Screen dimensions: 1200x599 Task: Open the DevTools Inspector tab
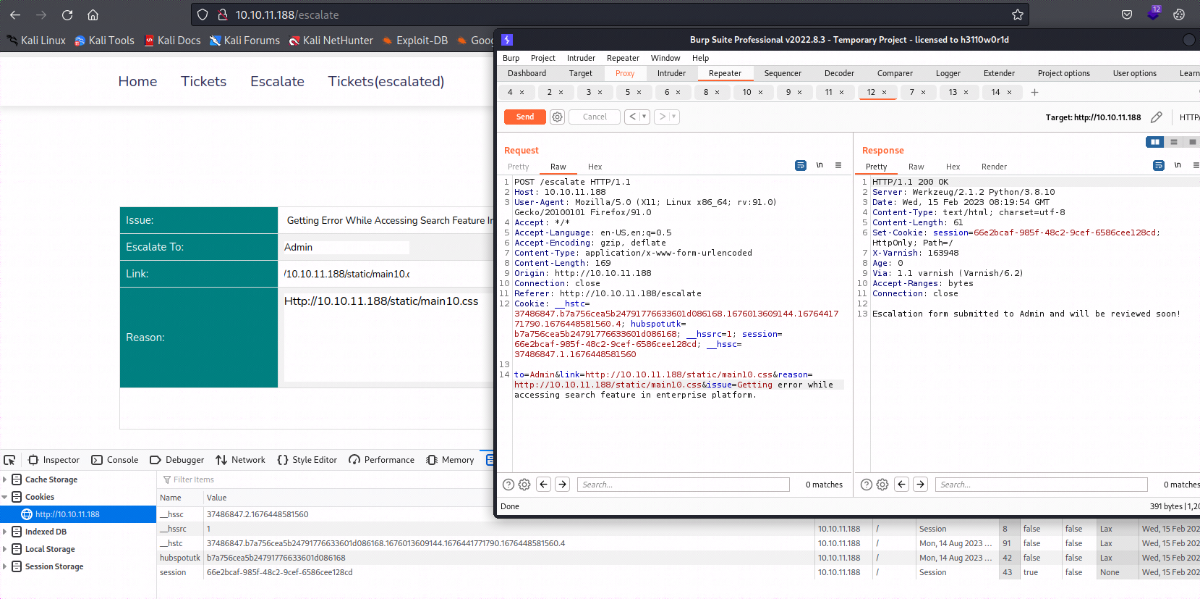click(x=54, y=460)
